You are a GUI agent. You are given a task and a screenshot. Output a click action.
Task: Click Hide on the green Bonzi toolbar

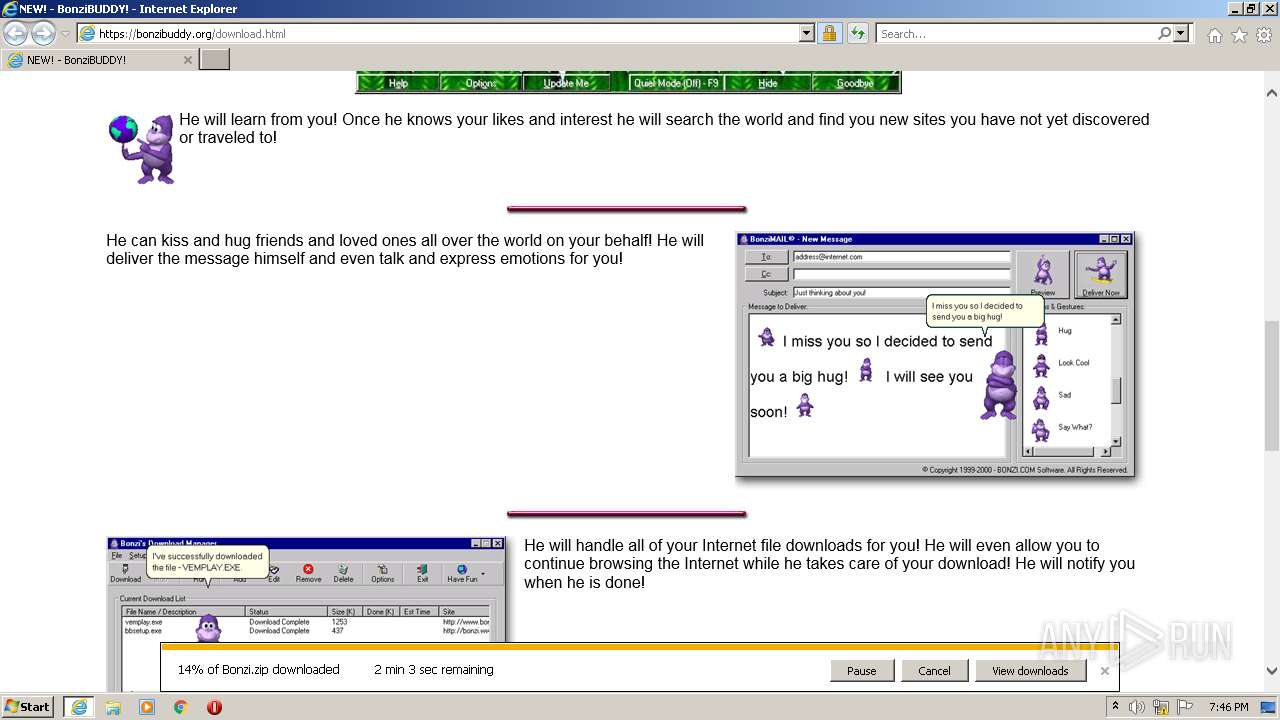768,83
